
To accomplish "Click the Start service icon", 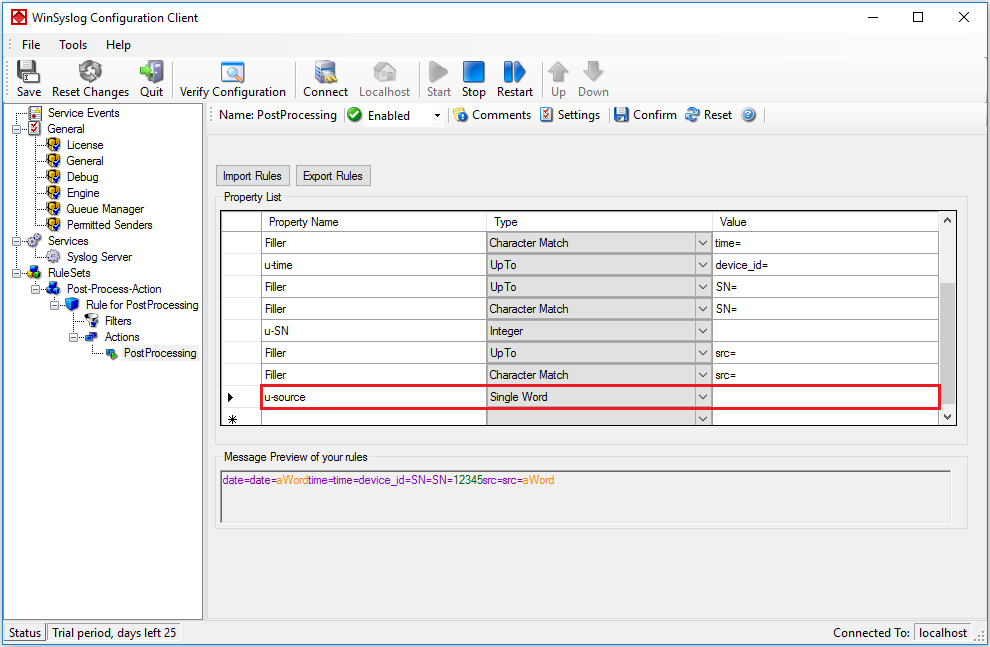I will pyautogui.click(x=438, y=79).
